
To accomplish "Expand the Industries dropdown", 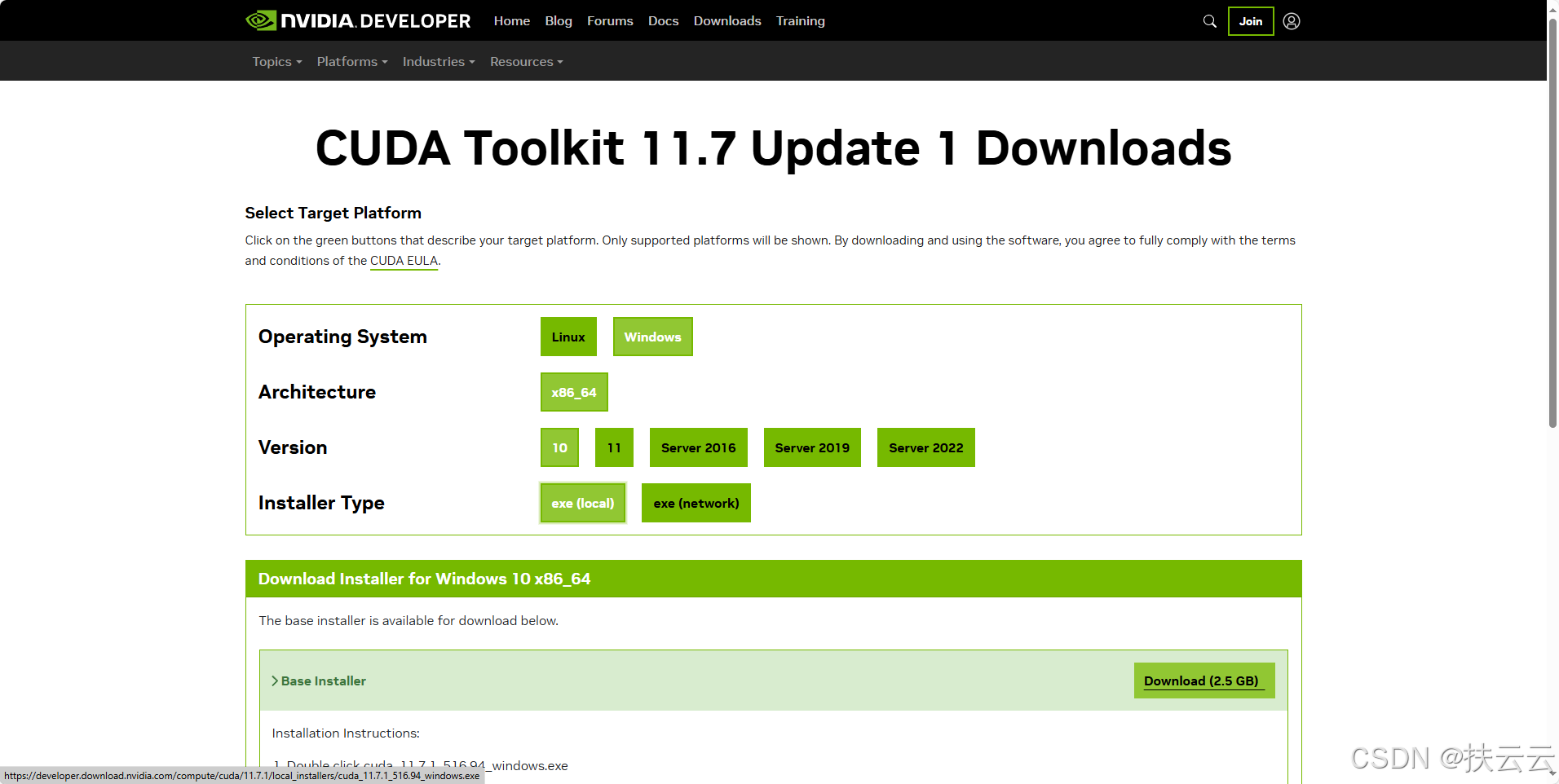I will pos(439,62).
